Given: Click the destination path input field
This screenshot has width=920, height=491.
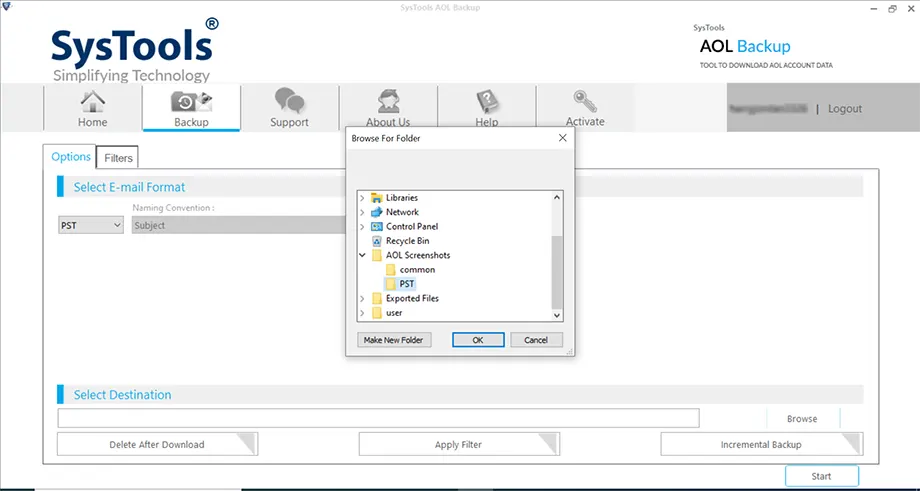Looking at the screenshot, I should click(x=378, y=418).
